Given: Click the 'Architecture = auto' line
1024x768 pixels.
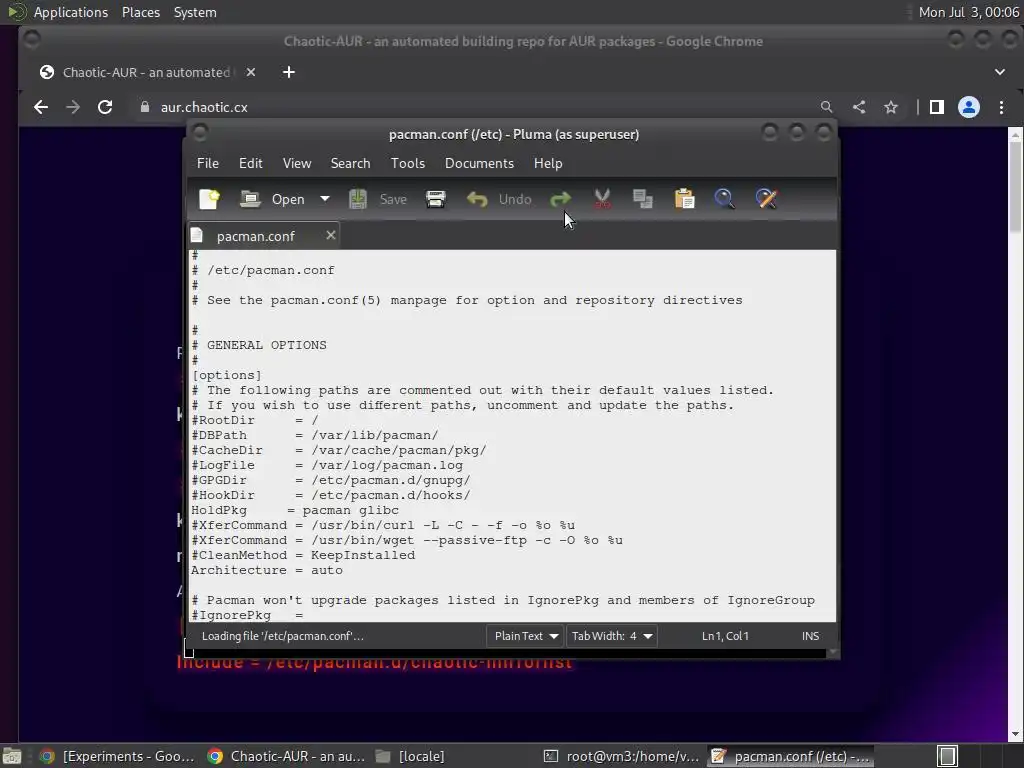Looking at the screenshot, I should (266, 570).
